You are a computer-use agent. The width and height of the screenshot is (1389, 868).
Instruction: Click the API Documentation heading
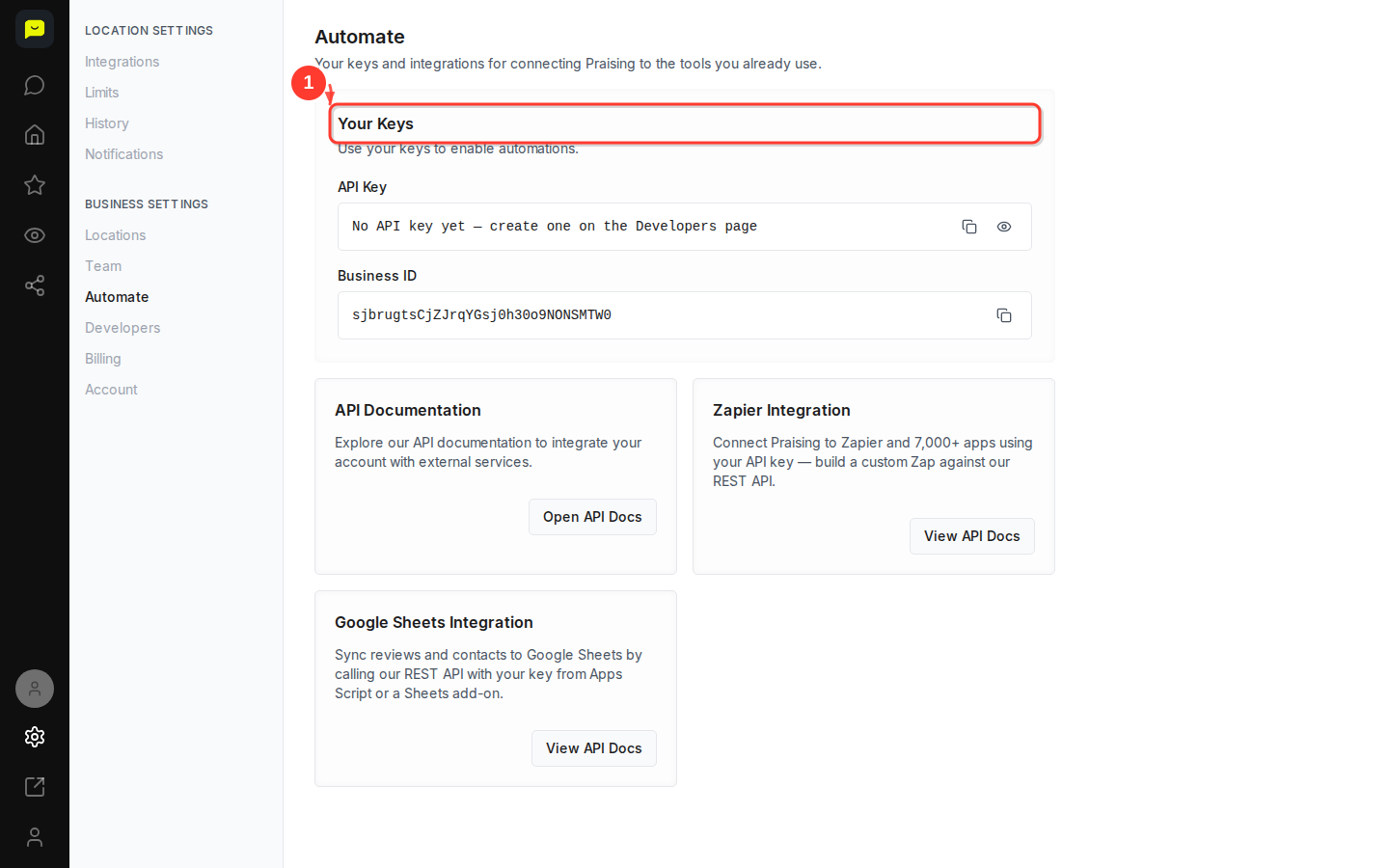pyautogui.click(x=408, y=410)
